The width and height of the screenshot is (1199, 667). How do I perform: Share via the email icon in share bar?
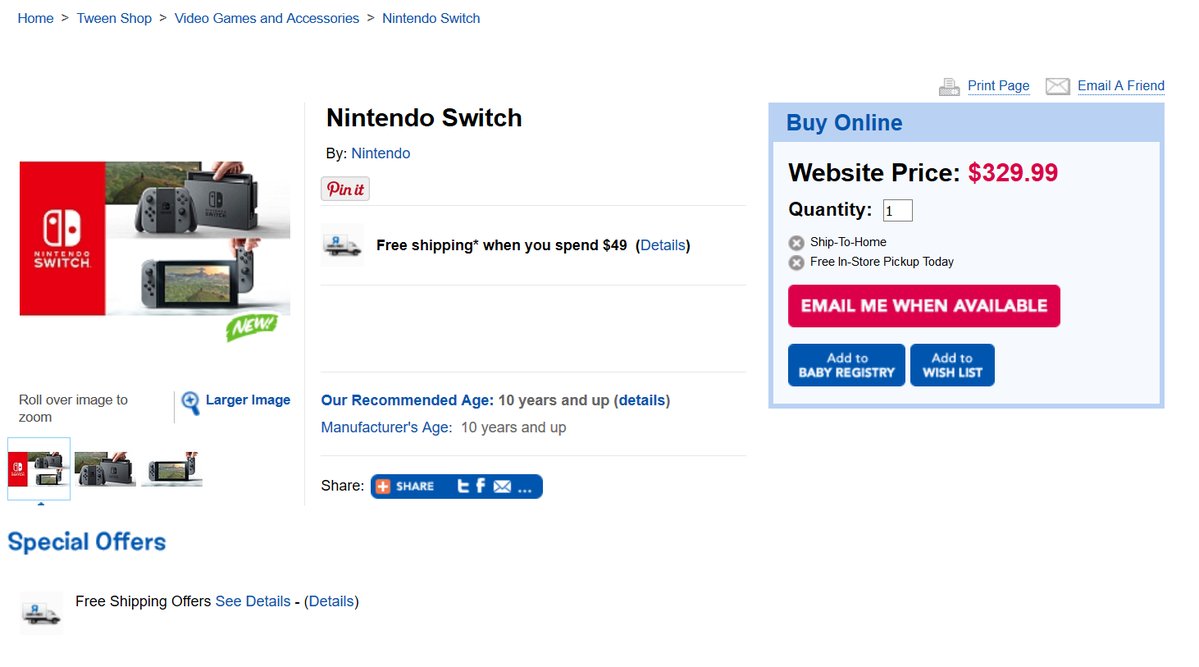click(502, 486)
